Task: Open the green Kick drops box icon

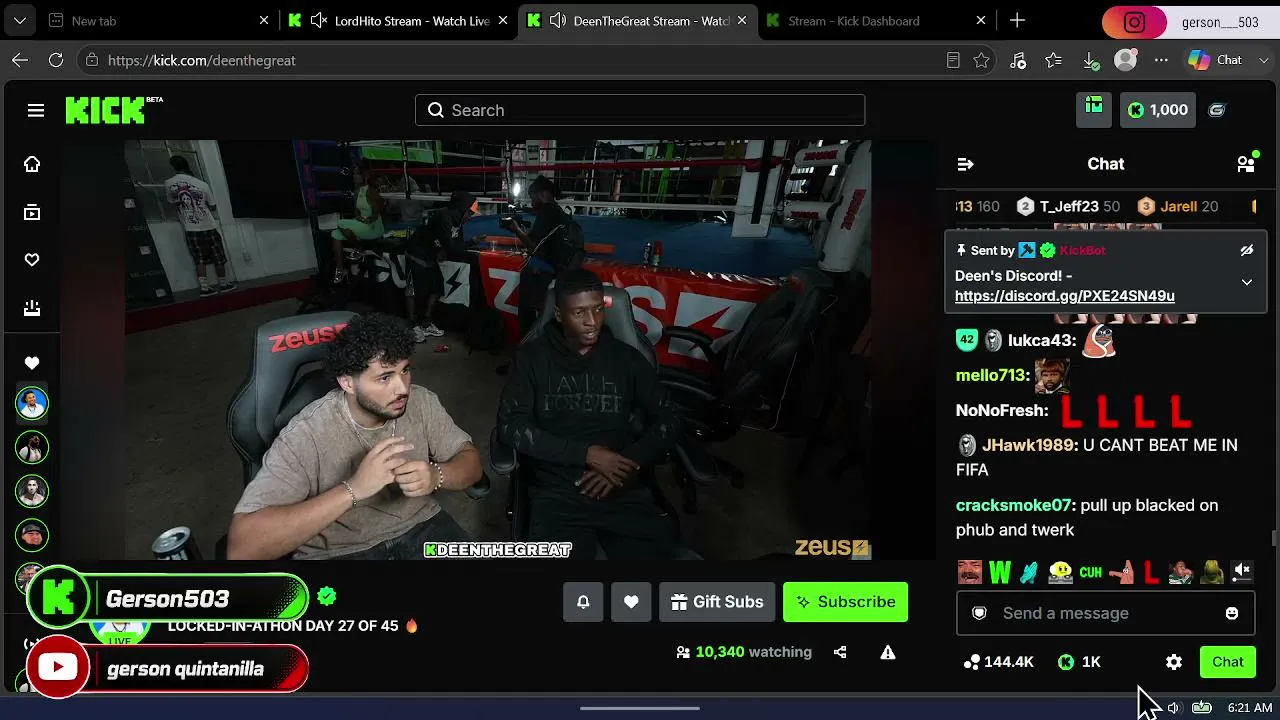Action: (x=1094, y=110)
